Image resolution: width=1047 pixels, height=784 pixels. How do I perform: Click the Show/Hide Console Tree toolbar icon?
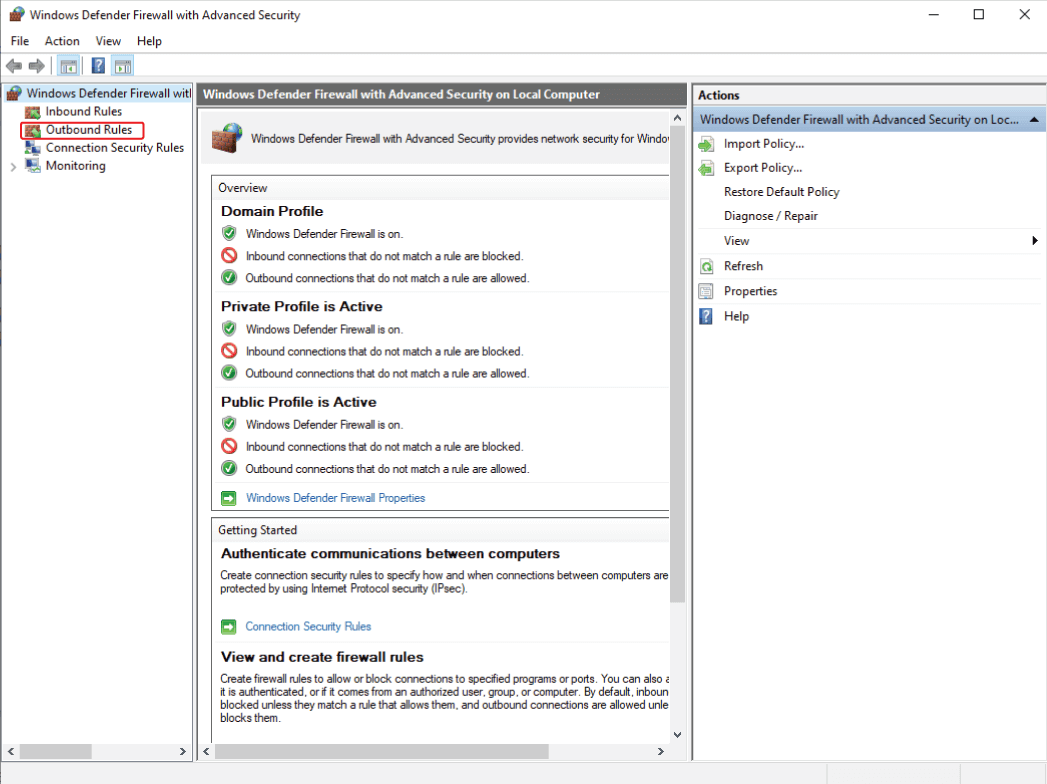pyautogui.click(x=68, y=65)
